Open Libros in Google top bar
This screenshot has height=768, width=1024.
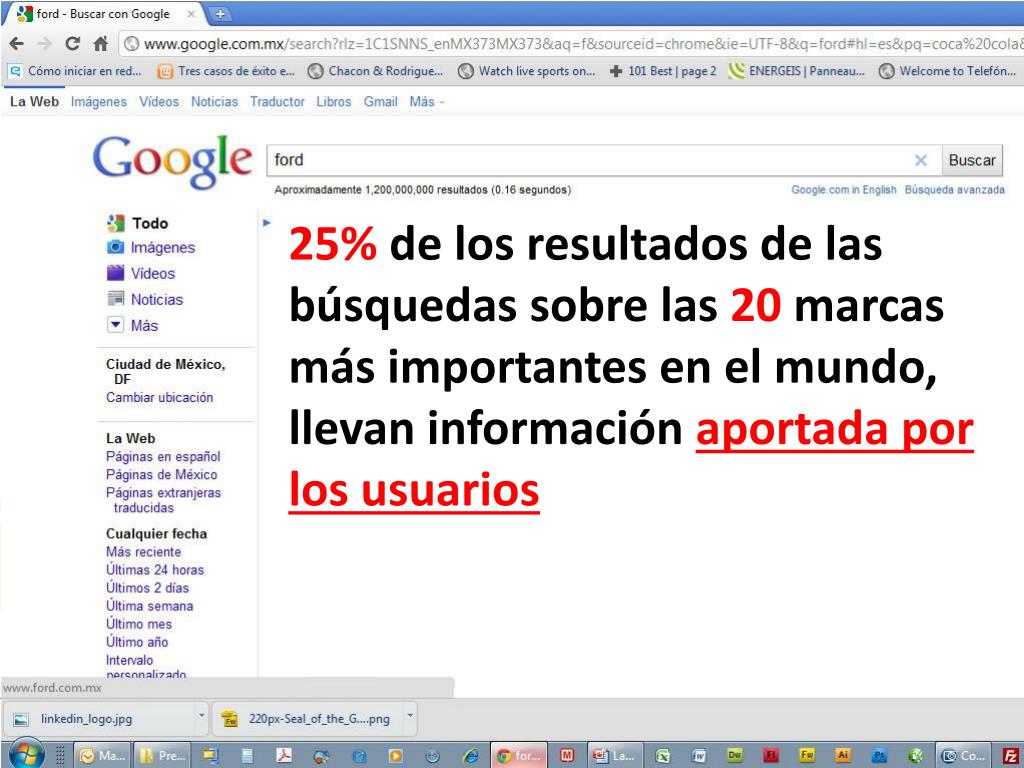[334, 102]
